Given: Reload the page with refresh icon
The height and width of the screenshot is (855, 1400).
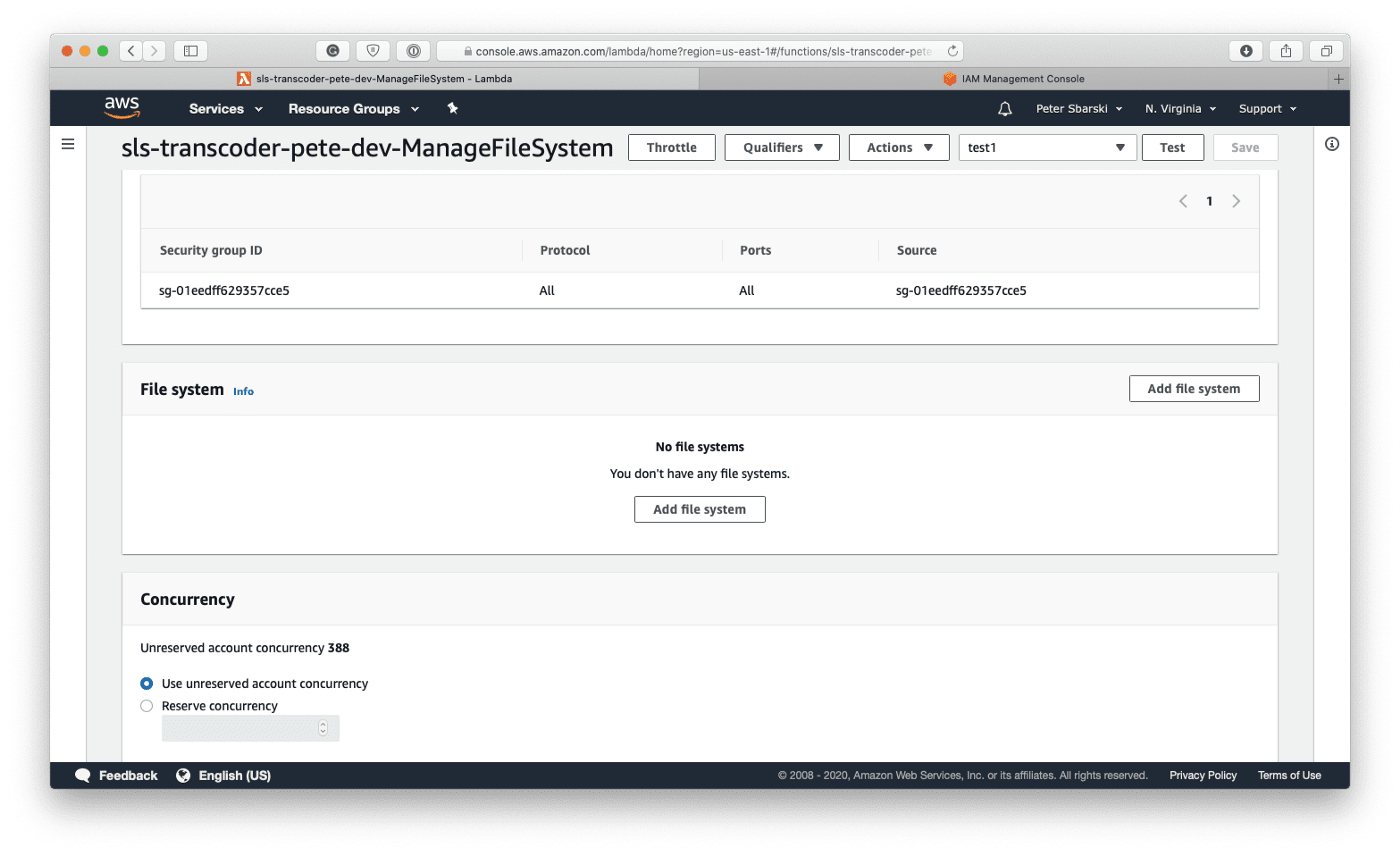Looking at the screenshot, I should coord(952,50).
